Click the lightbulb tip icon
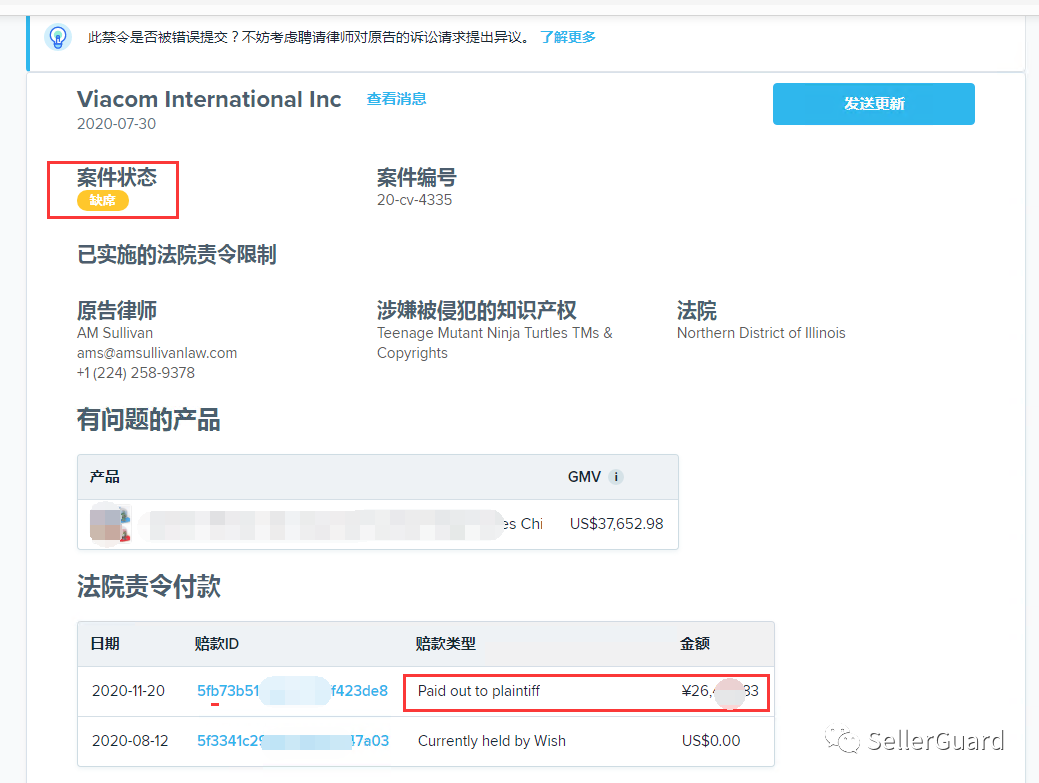The image size is (1039, 783). [x=58, y=37]
